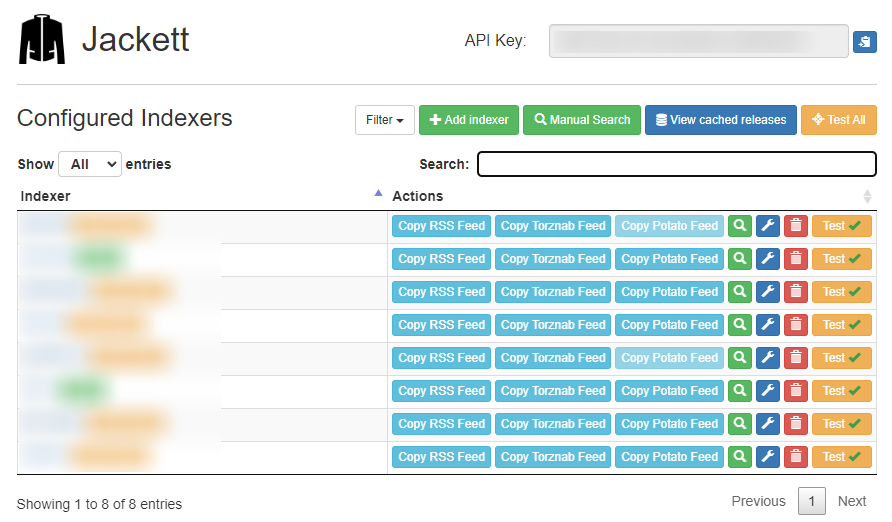Configure the third indexer with the wrench icon
Screen dimensions: 892x522
pyautogui.click(x=767, y=292)
